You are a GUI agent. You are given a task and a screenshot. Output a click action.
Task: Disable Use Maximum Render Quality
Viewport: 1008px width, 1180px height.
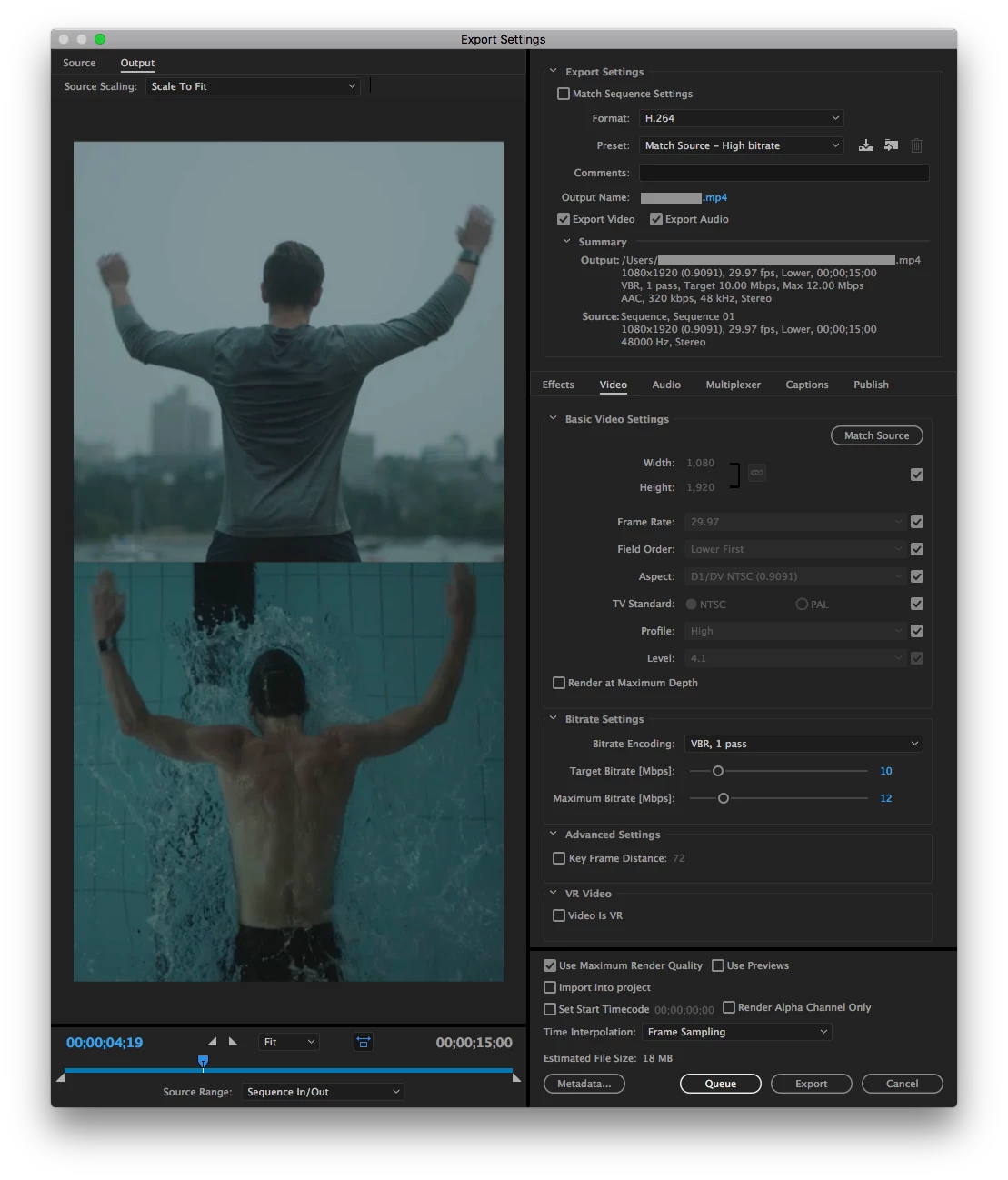coord(550,965)
